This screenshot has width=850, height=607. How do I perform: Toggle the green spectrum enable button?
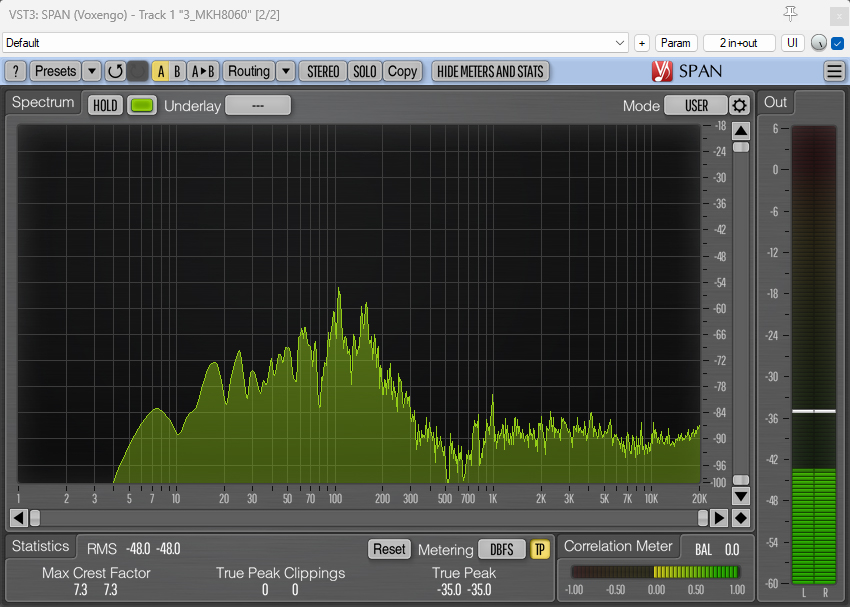(142, 106)
